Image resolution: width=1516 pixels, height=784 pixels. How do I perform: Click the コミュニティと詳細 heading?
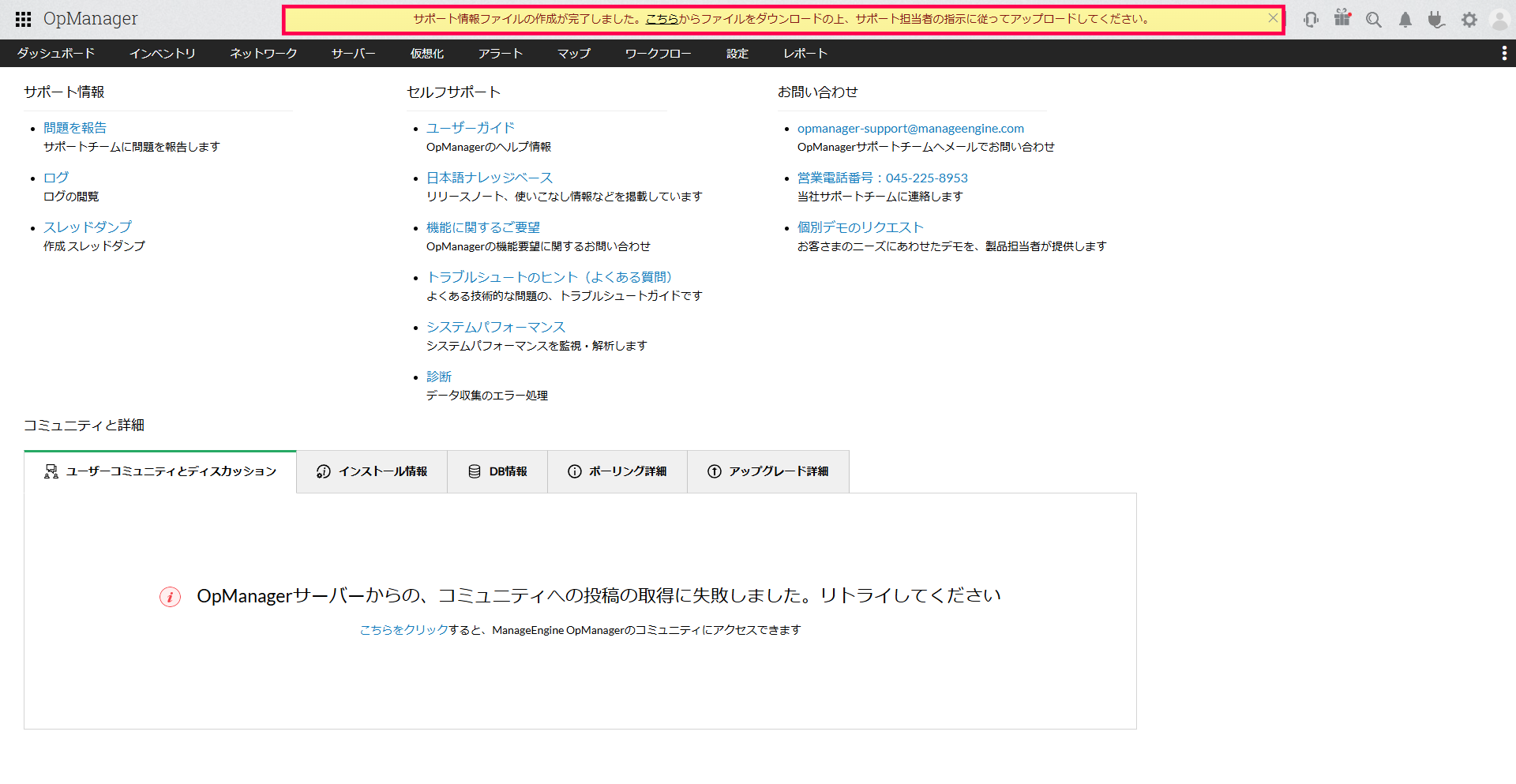point(84,425)
